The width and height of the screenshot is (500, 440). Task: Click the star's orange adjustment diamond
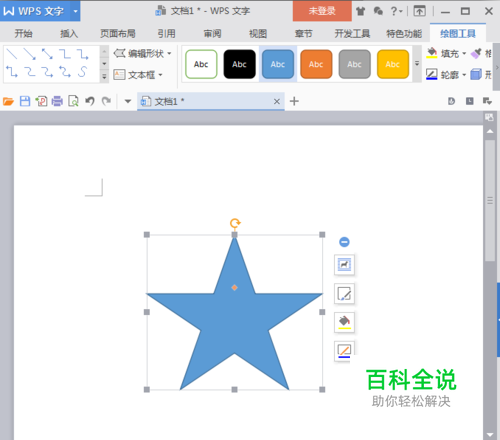[x=234, y=287]
